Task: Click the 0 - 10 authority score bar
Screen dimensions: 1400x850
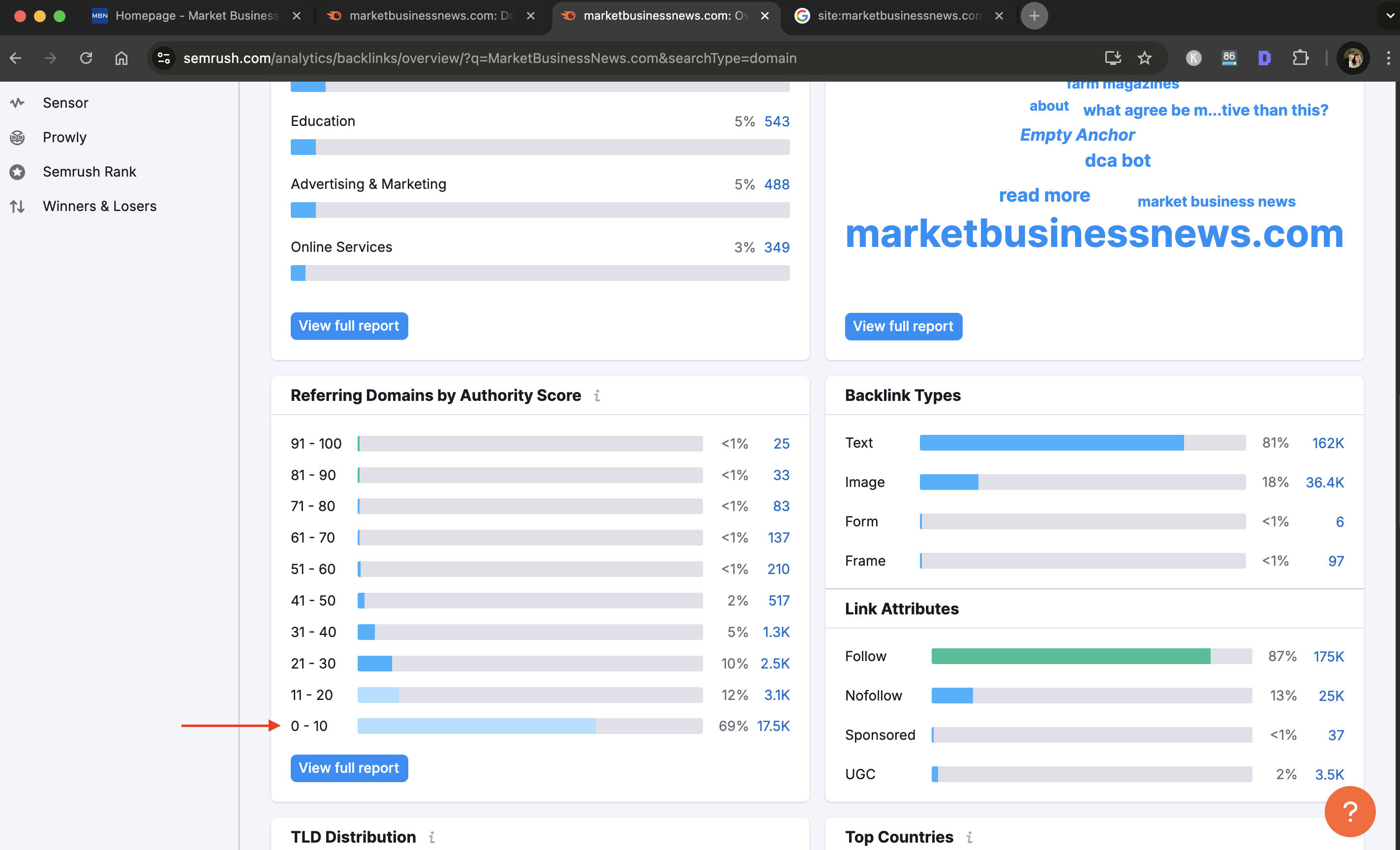Action: 529,726
